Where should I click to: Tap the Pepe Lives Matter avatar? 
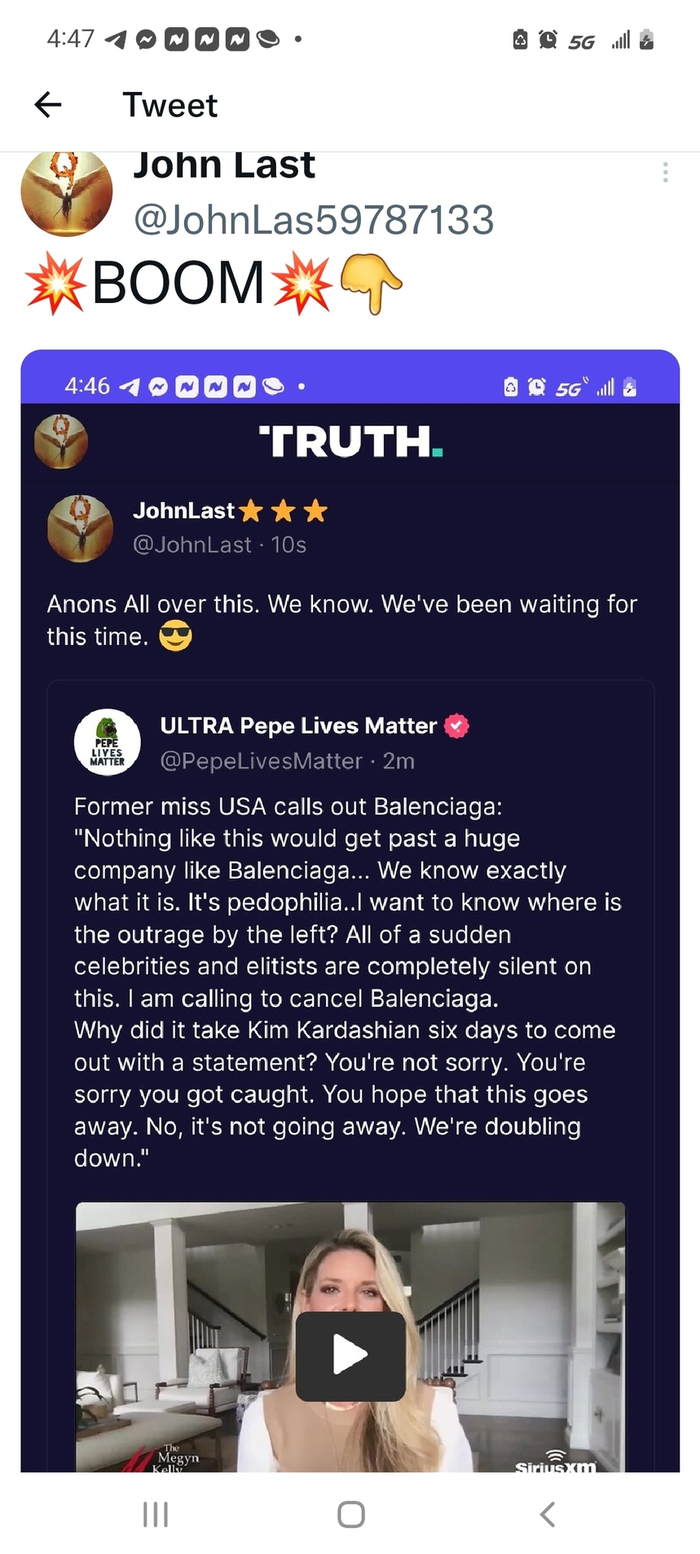pyautogui.click(x=107, y=741)
